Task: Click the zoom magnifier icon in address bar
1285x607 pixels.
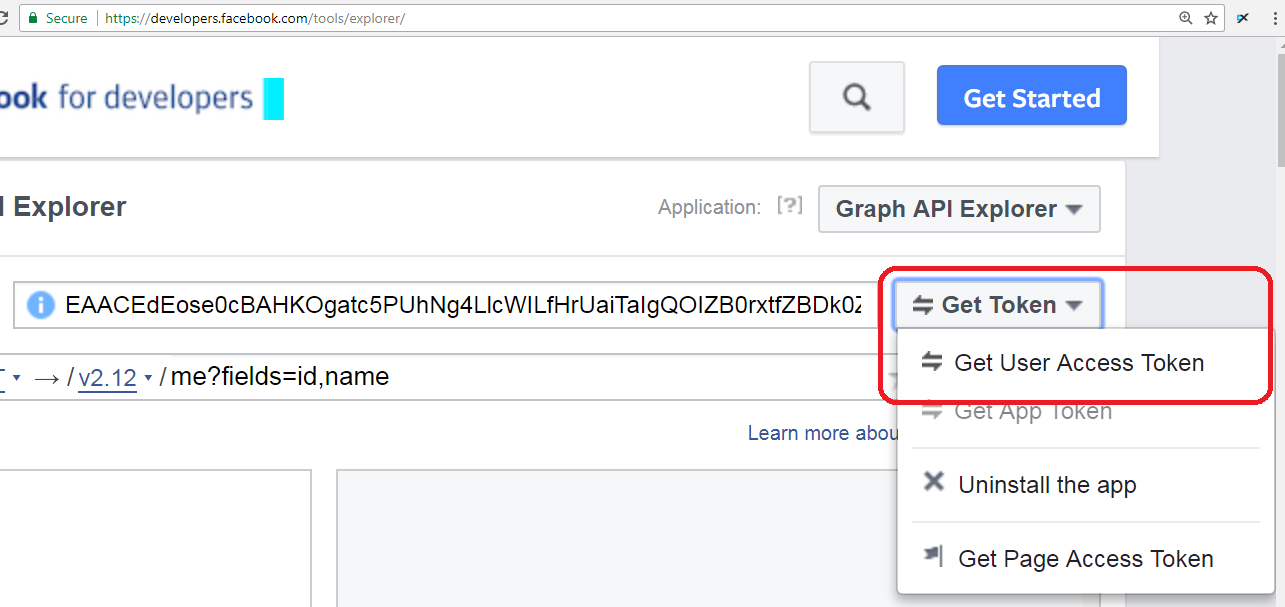Action: click(x=1185, y=18)
